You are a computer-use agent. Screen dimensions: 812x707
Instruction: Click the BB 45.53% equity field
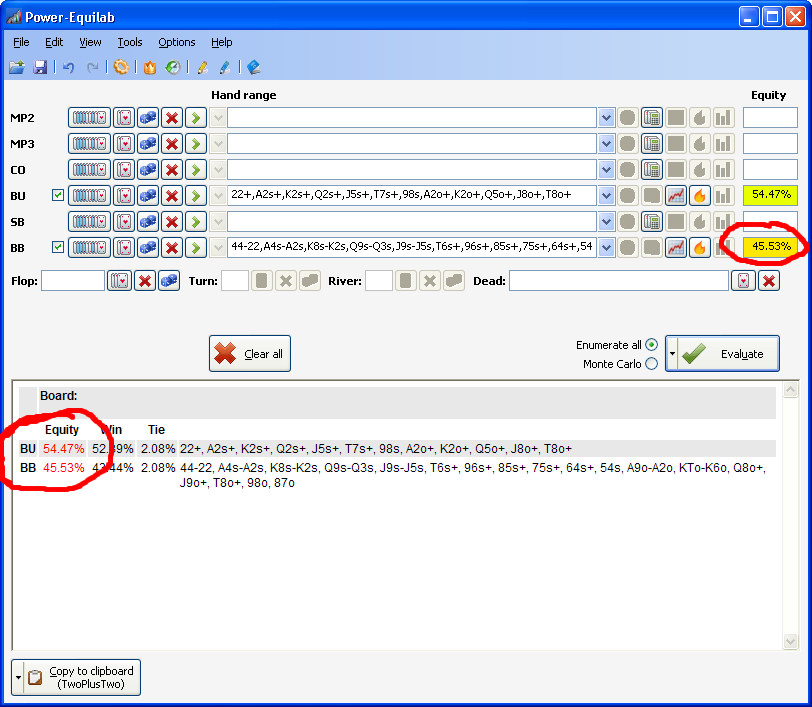point(771,247)
